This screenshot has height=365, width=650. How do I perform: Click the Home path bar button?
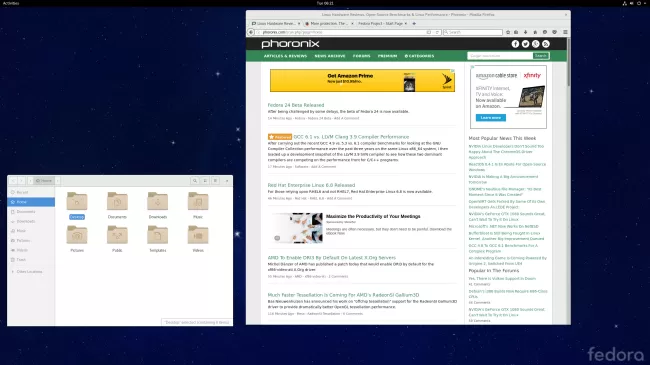44,181
